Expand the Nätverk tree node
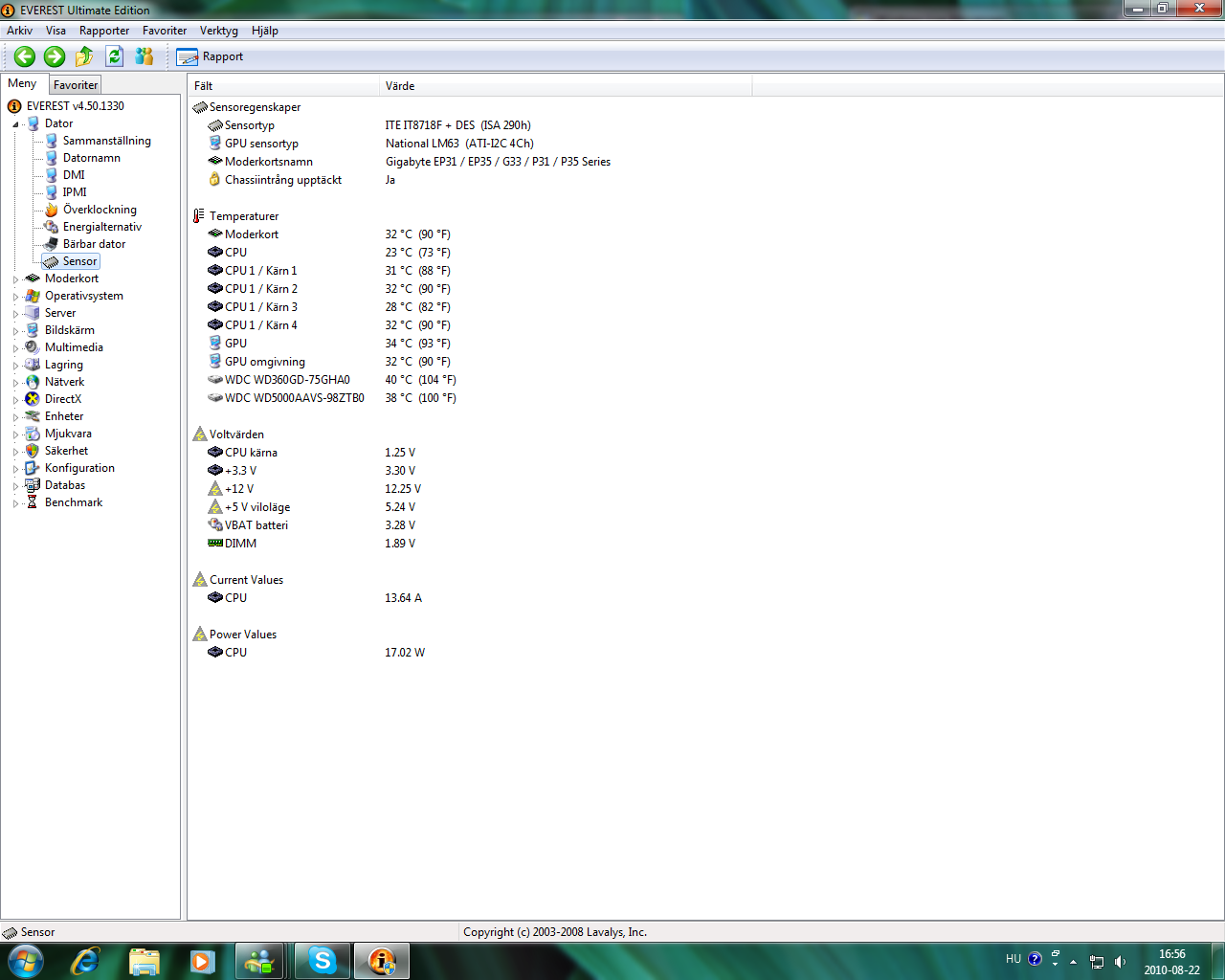The width and height of the screenshot is (1225, 980). point(15,383)
